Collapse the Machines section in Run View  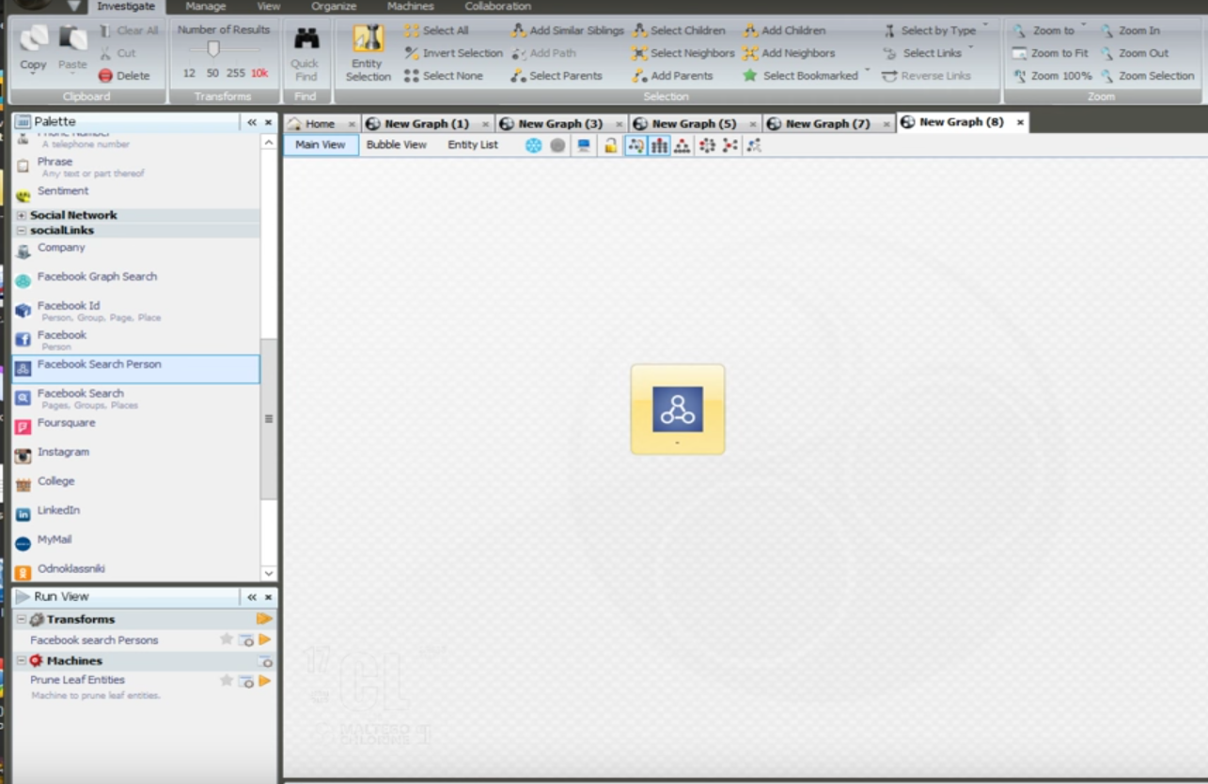tap(22, 661)
